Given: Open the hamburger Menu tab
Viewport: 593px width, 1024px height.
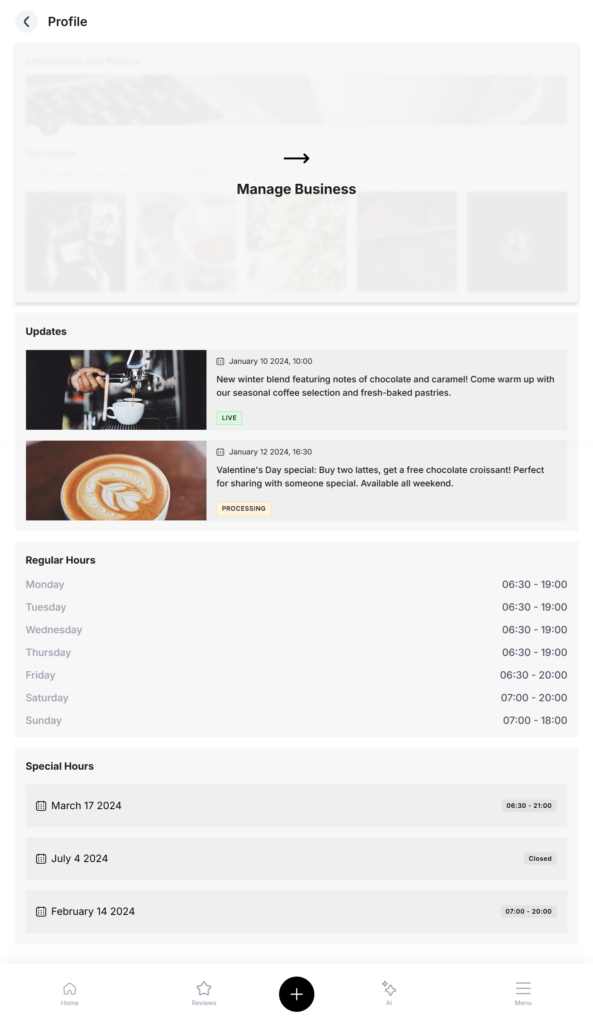Looking at the screenshot, I should click(x=523, y=993).
